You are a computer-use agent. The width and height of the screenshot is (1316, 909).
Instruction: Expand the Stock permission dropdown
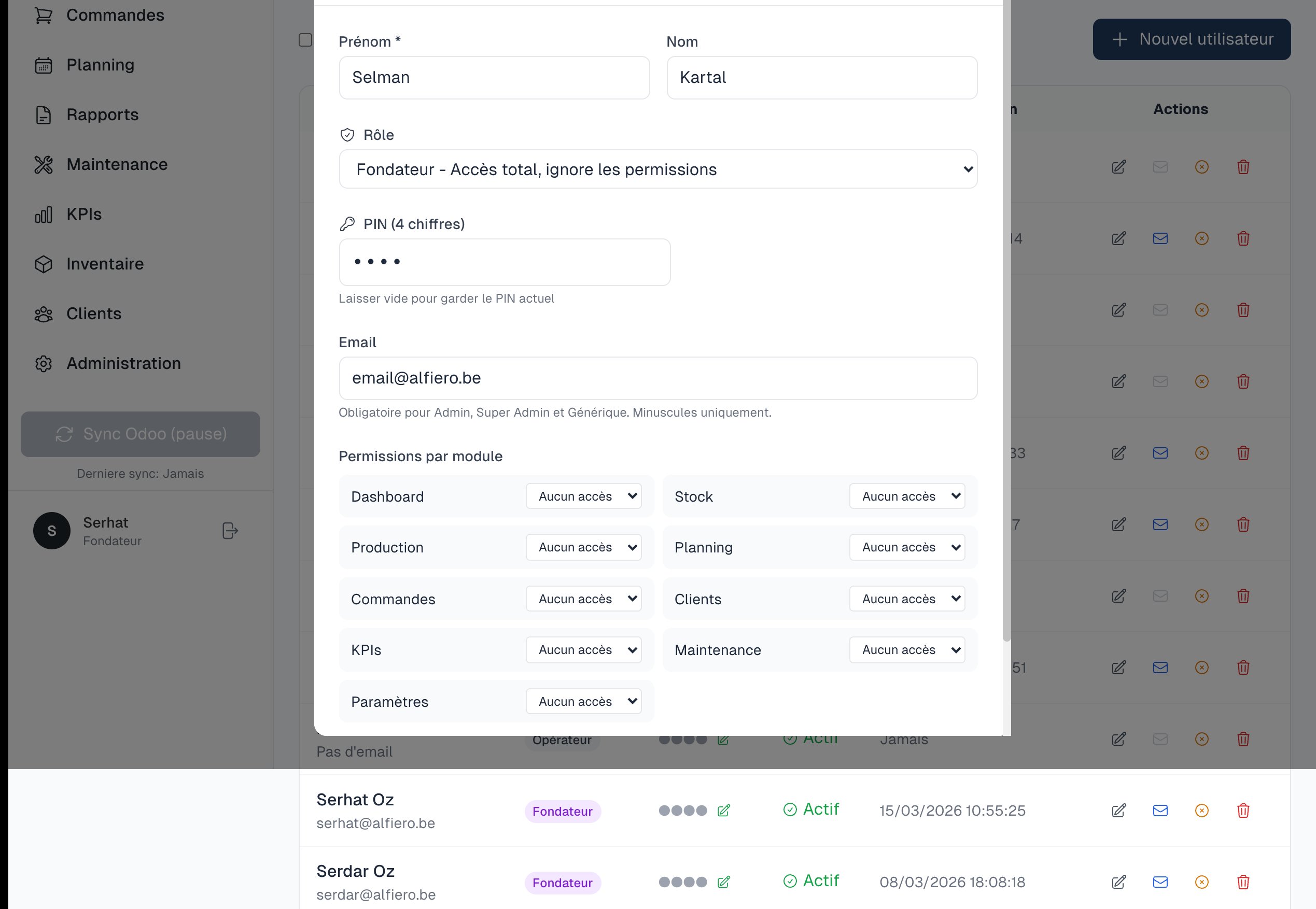[x=906, y=496]
